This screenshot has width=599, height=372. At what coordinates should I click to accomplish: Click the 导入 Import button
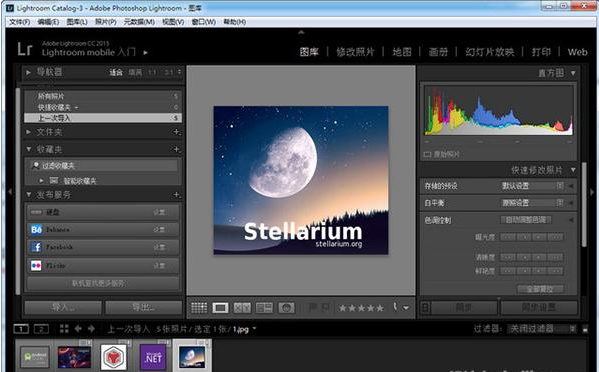click(63, 307)
